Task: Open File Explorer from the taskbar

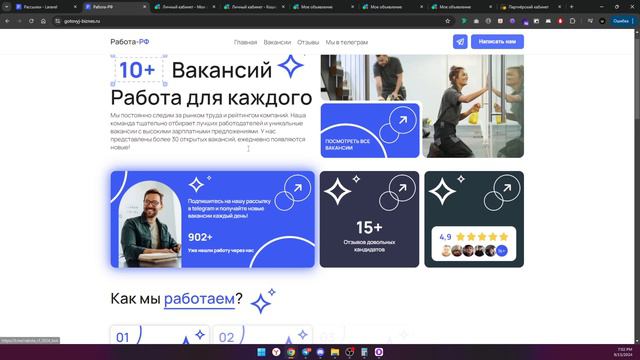Action: (335, 352)
